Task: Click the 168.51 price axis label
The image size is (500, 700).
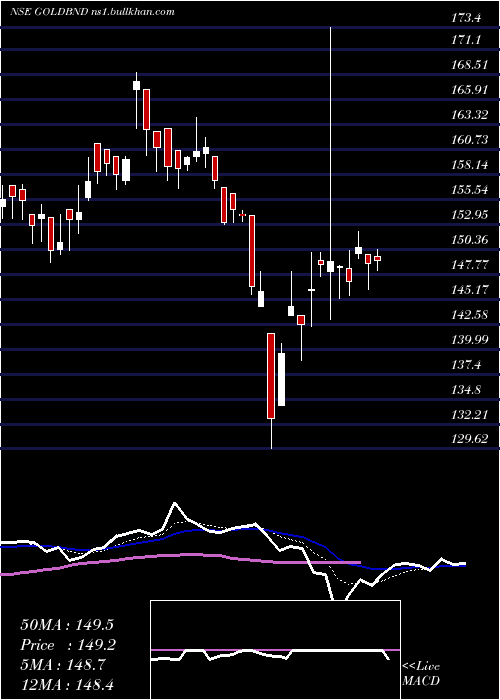Action: pos(469,65)
